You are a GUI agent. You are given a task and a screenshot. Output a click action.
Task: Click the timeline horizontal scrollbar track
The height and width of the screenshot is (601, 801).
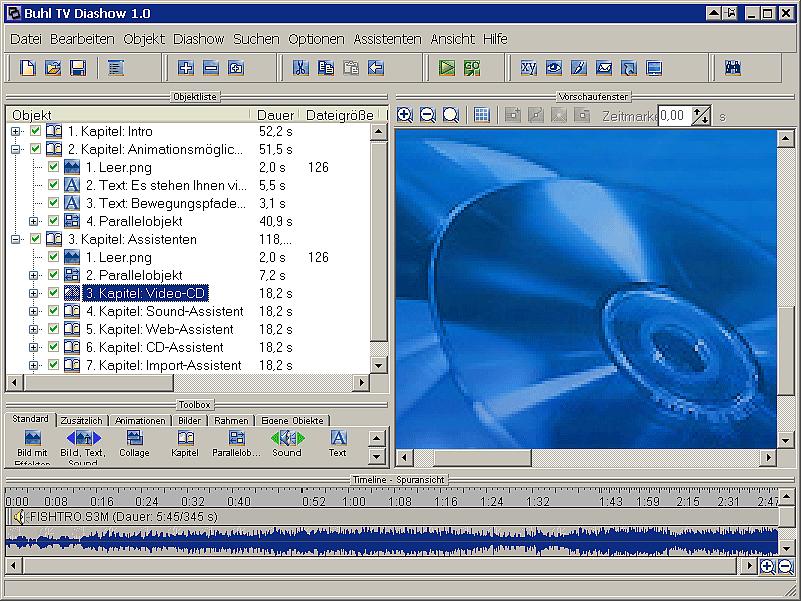coord(380,566)
